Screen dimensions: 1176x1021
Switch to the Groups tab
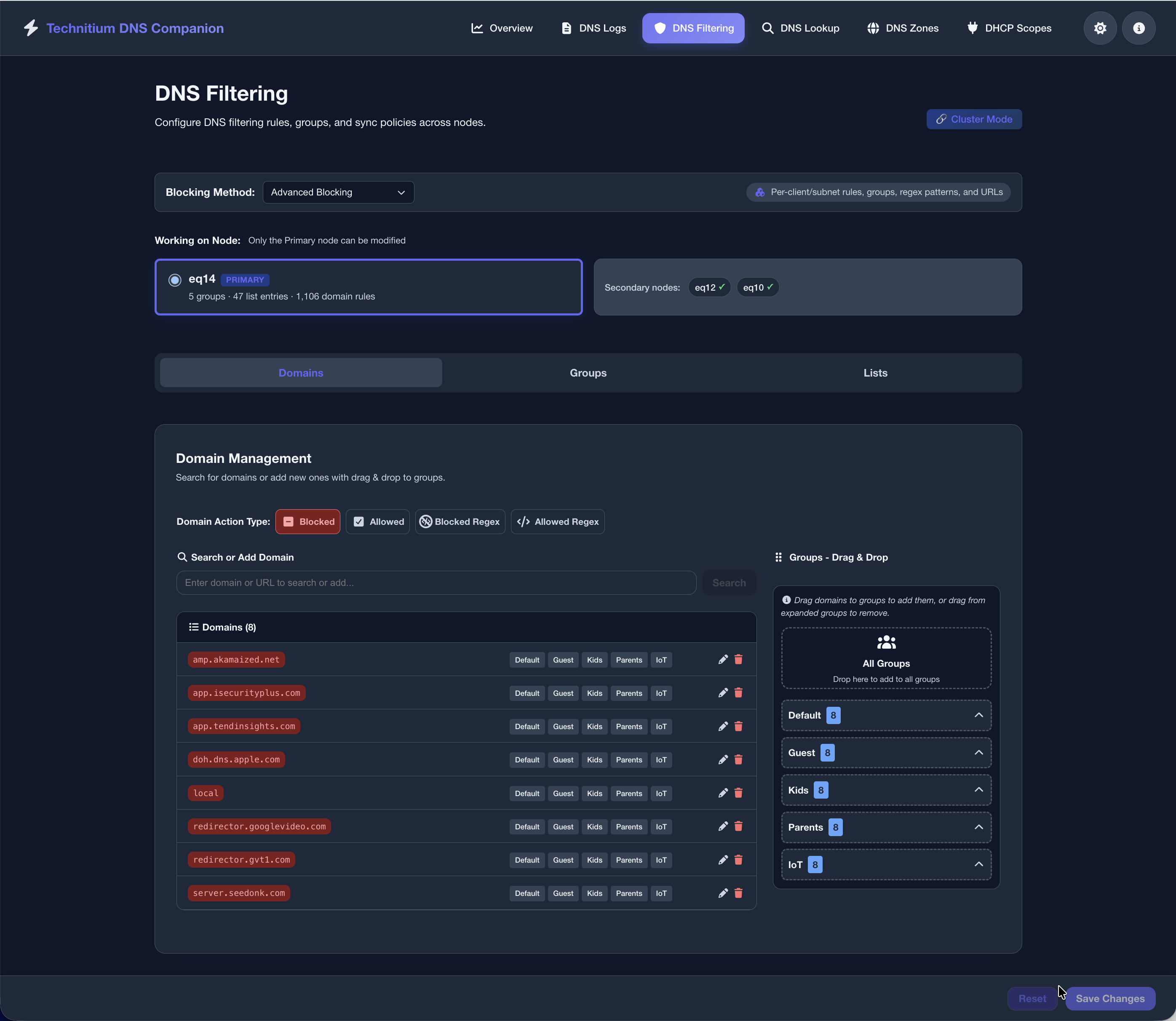[588, 373]
